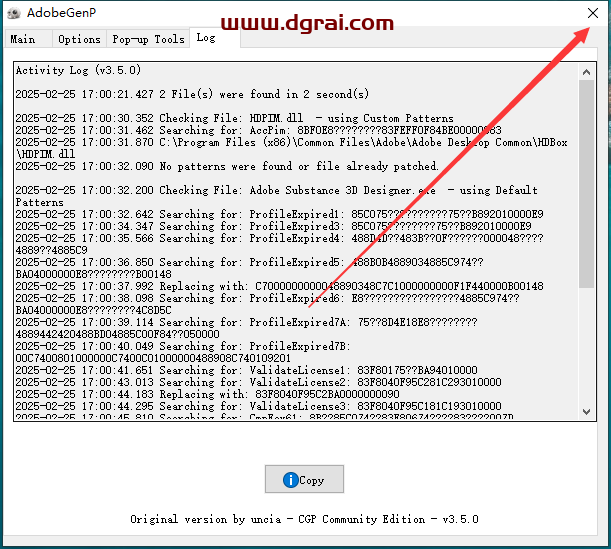Select the Log tab
The image size is (611, 549).
coord(215,37)
